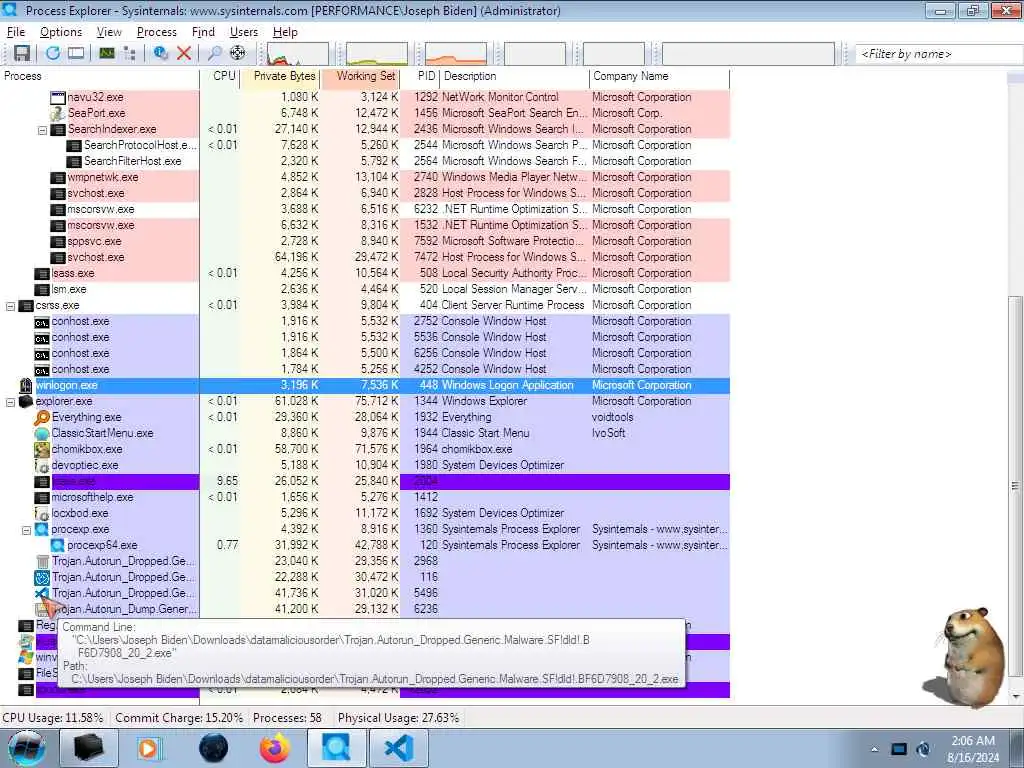Click the CPU usage mini graph
The width and height of the screenshot is (1024, 768).
click(298, 54)
